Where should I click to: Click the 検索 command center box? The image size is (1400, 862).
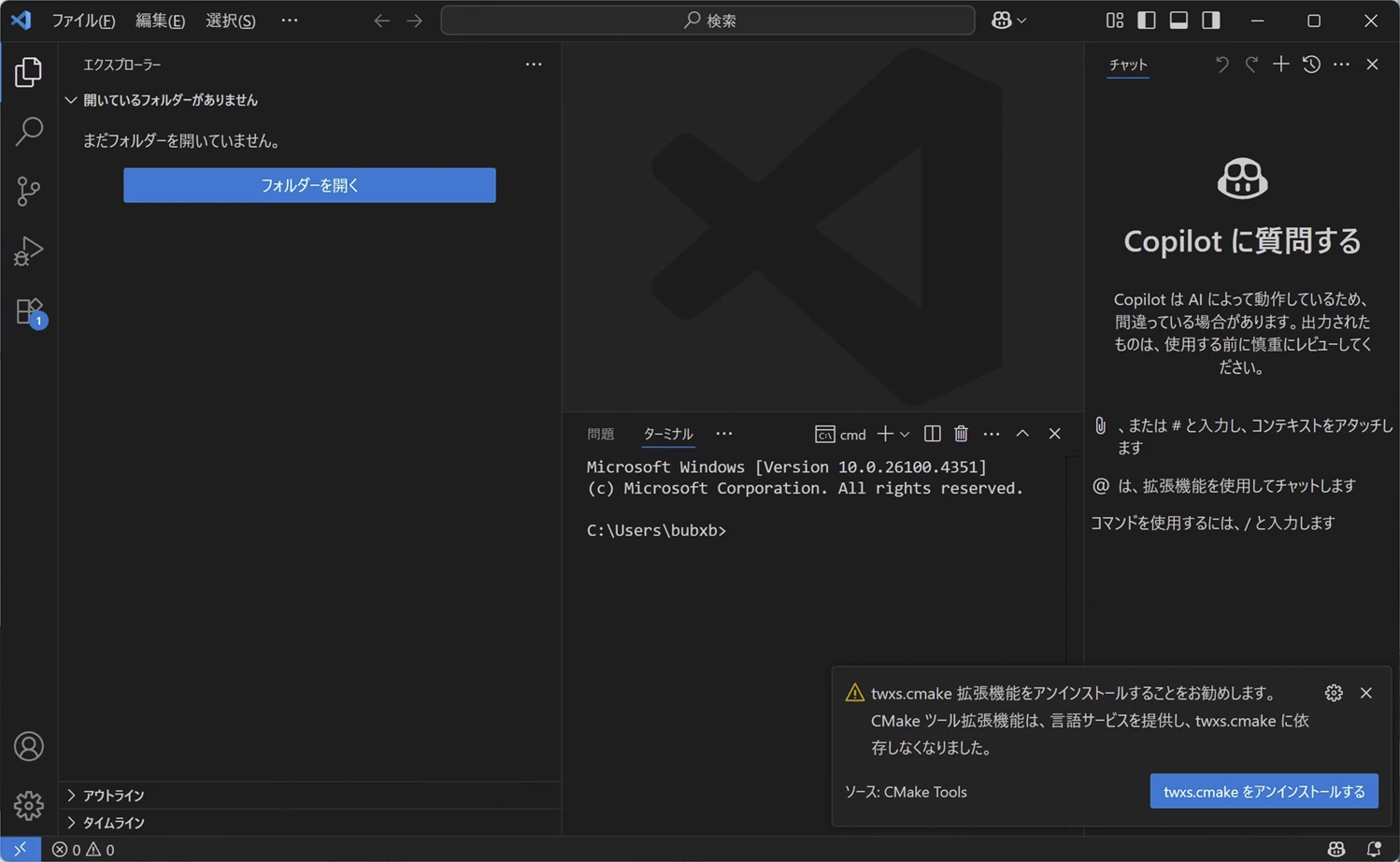pyautogui.click(x=707, y=21)
